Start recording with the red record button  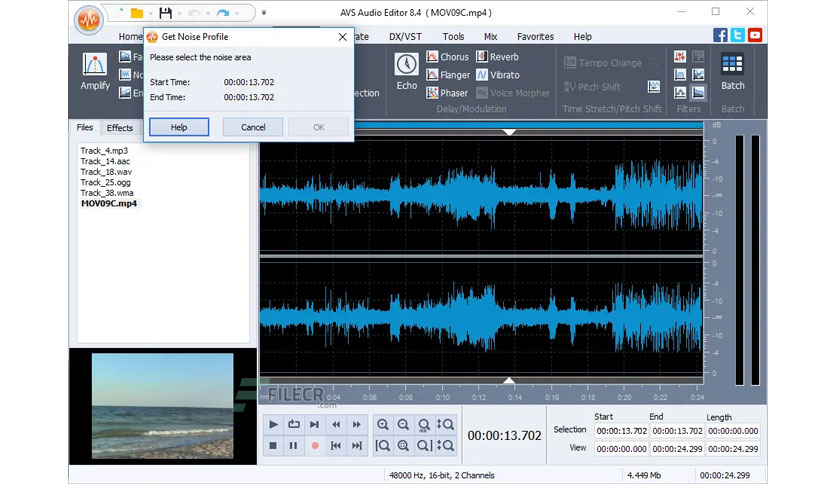click(x=315, y=445)
